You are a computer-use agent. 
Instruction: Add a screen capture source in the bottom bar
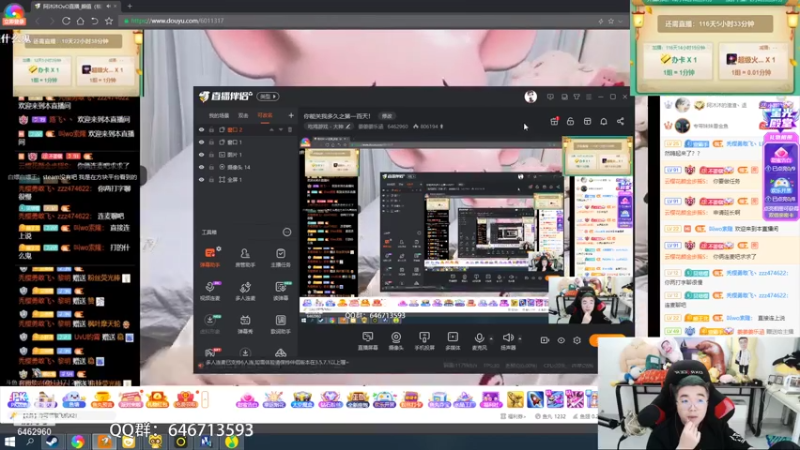click(367, 341)
